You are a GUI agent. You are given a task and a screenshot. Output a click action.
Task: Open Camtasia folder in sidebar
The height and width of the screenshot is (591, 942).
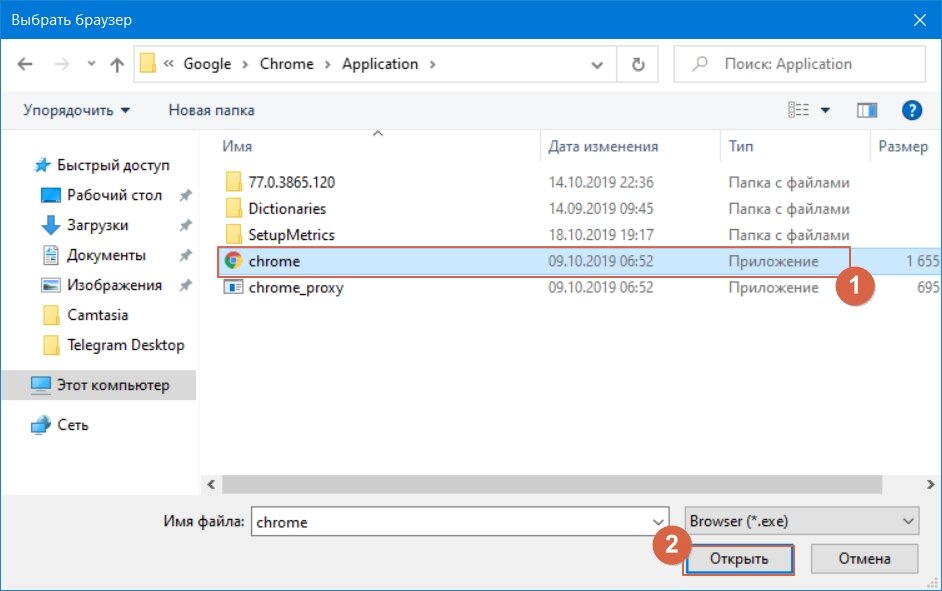pyautogui.click(x=97, y=315)
